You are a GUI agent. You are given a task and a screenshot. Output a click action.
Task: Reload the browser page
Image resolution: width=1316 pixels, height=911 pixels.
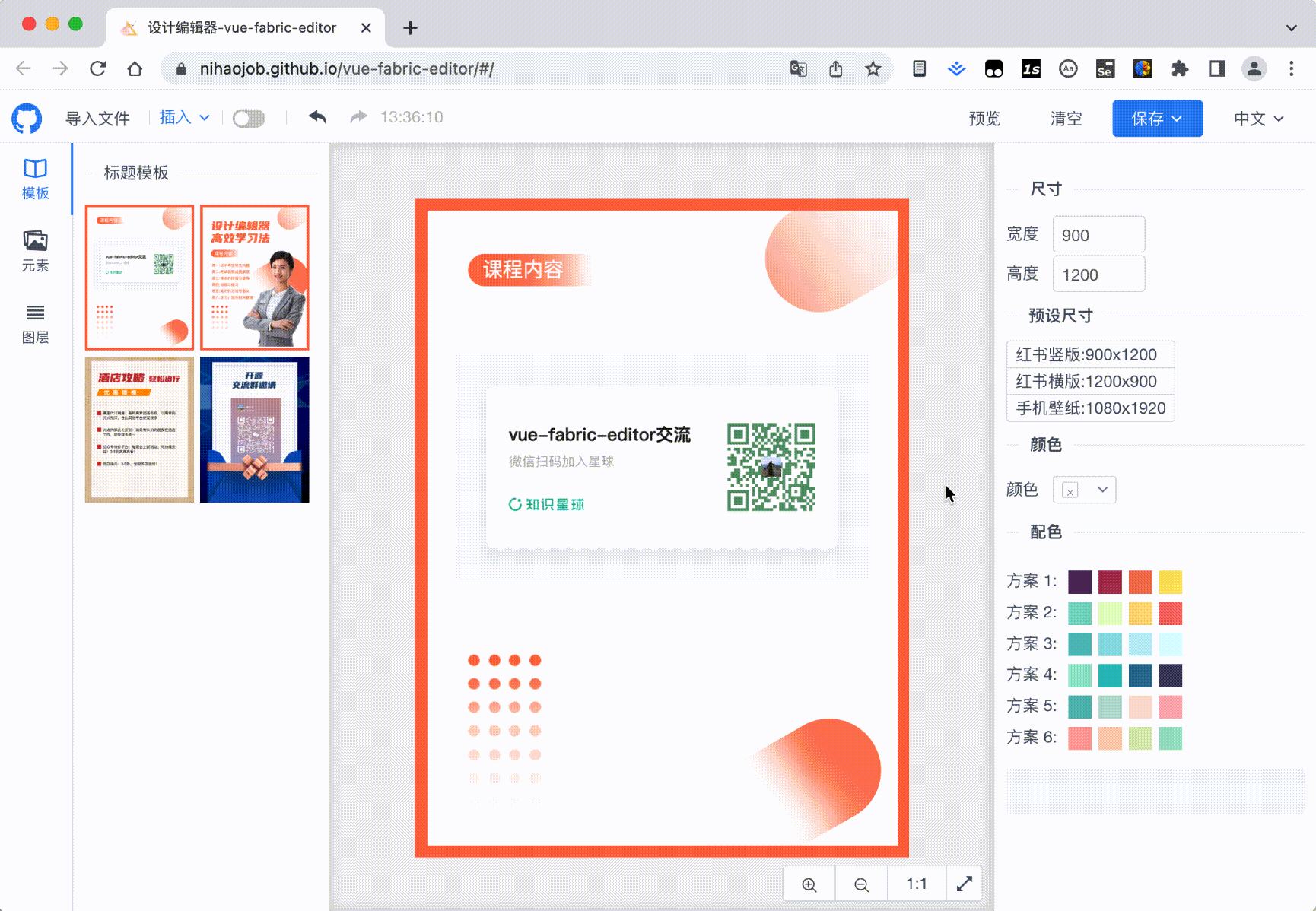[98, 68]
